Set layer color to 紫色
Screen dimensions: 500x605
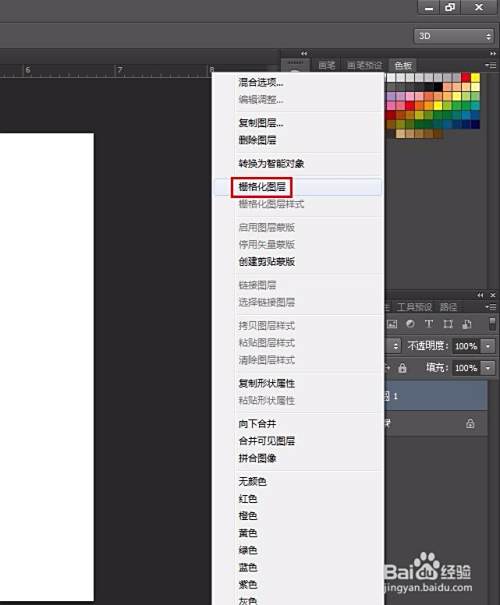pos(298,585)
